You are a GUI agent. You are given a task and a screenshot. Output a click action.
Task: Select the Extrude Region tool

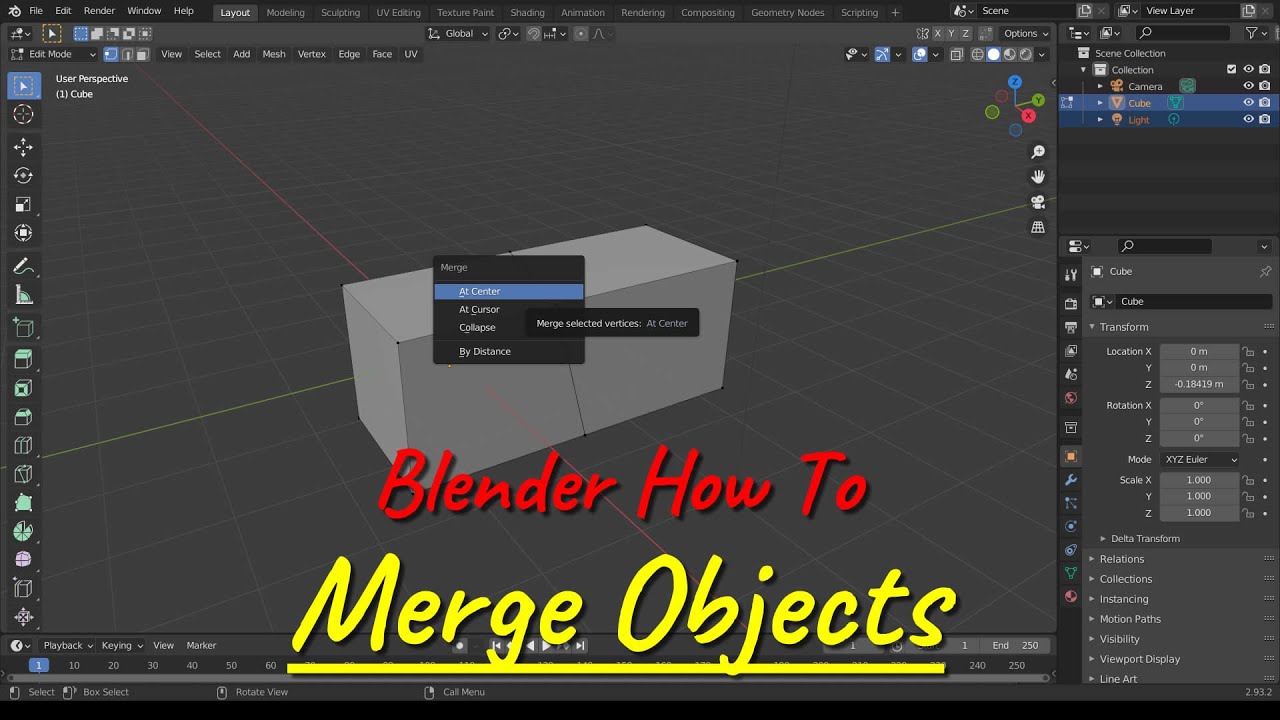point(23,360)
